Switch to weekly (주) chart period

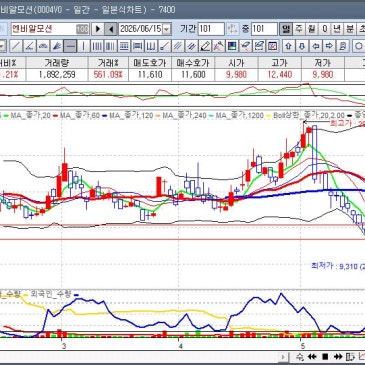(x=299, y=29)
